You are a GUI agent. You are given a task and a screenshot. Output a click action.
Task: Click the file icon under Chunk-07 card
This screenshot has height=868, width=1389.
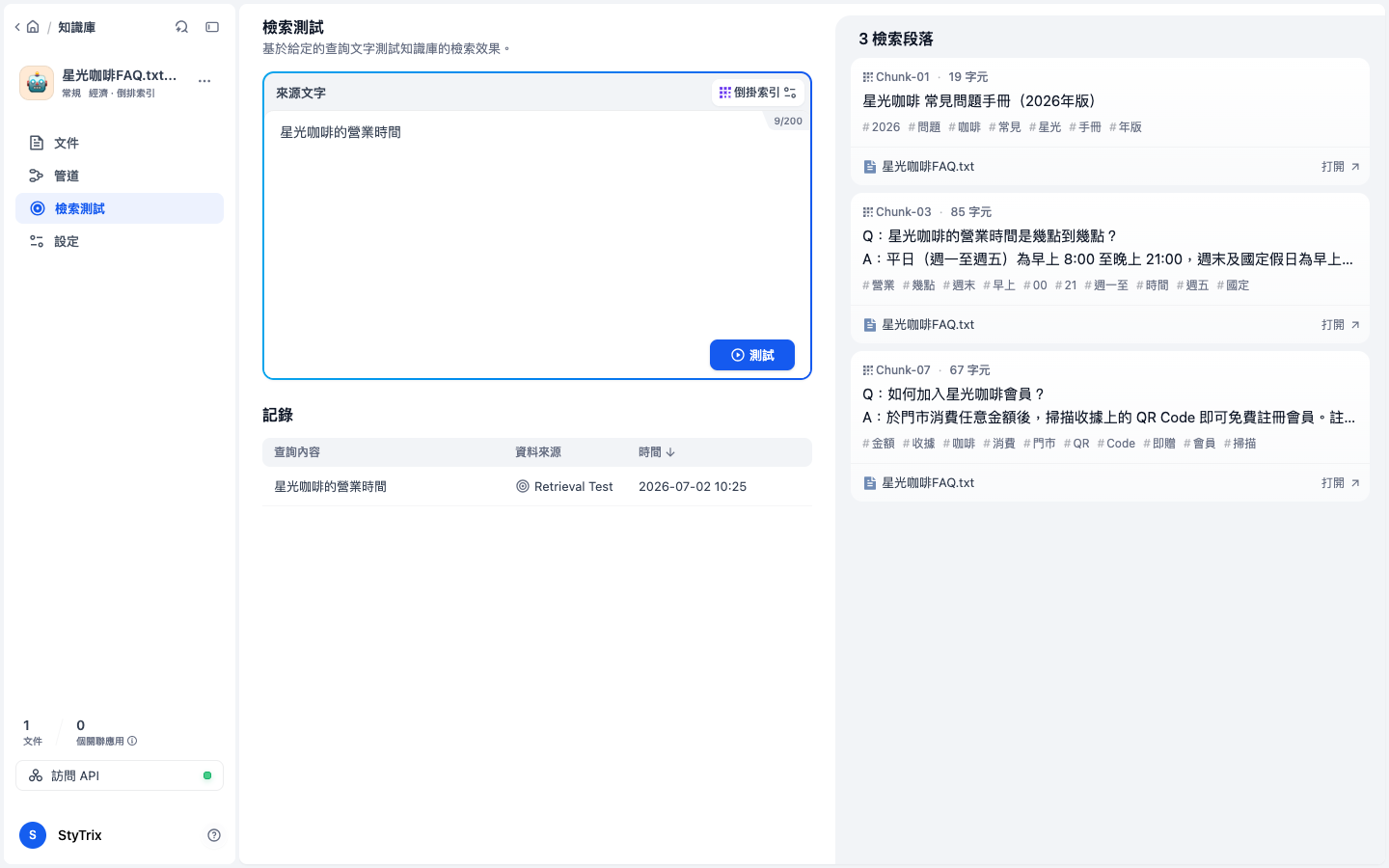[x=869, y=483]
